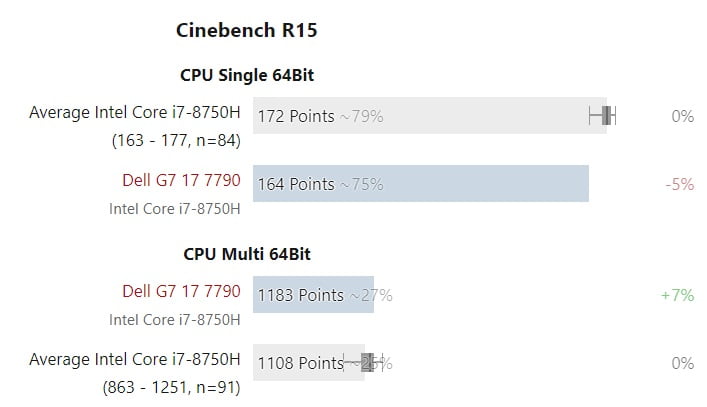Click the (163 - 177, n=84) range text

point(176,141)
